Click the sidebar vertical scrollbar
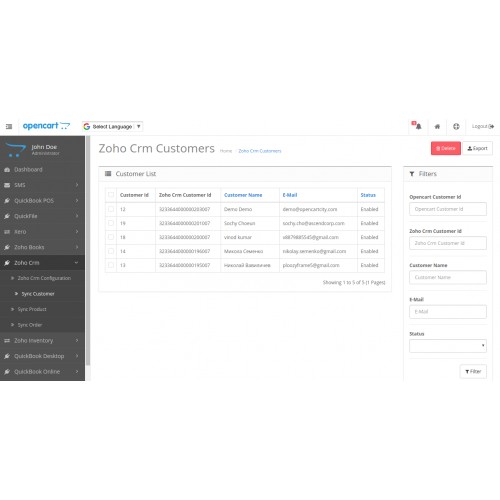 pos(88,250)
